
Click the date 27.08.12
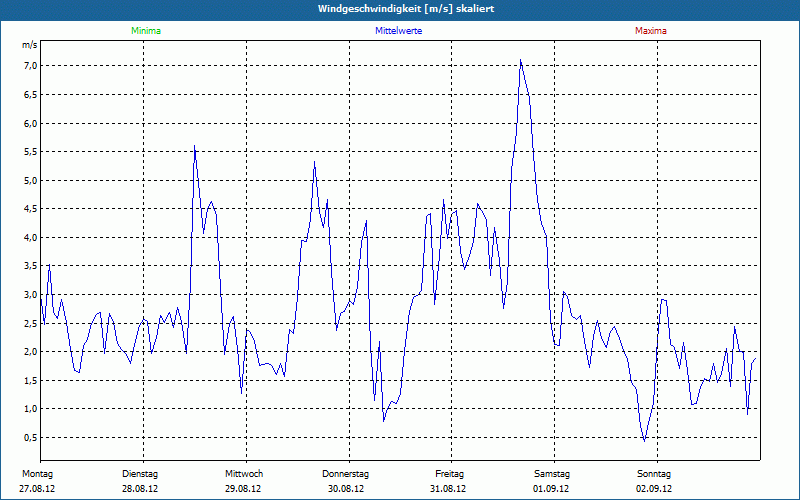click(37, 489)
